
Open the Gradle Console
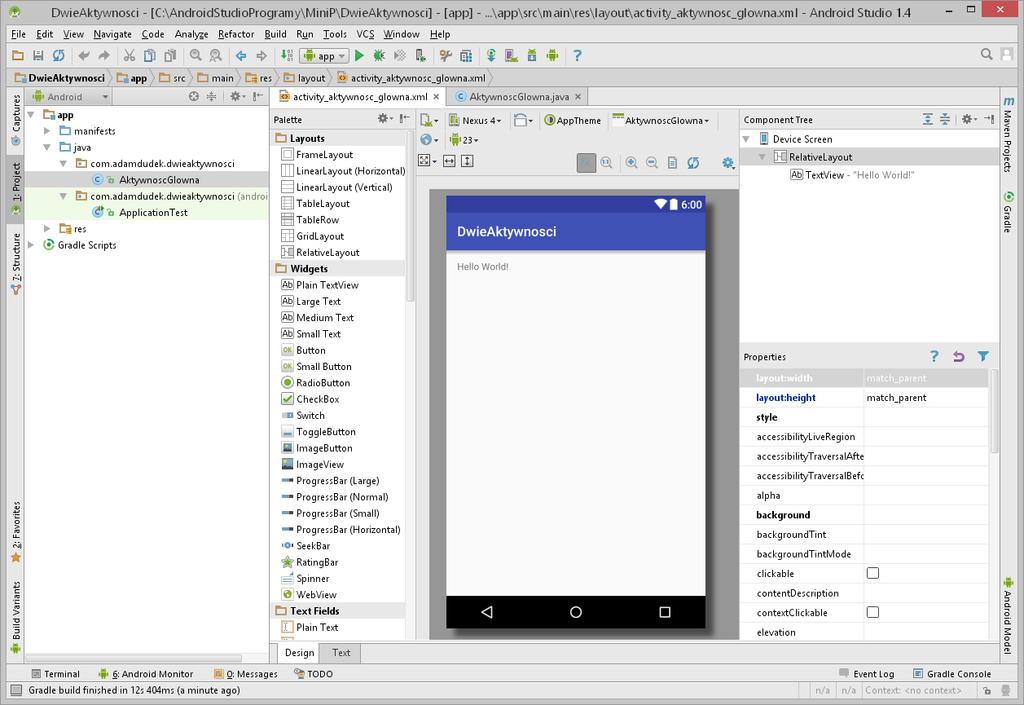tap(952, 674)
